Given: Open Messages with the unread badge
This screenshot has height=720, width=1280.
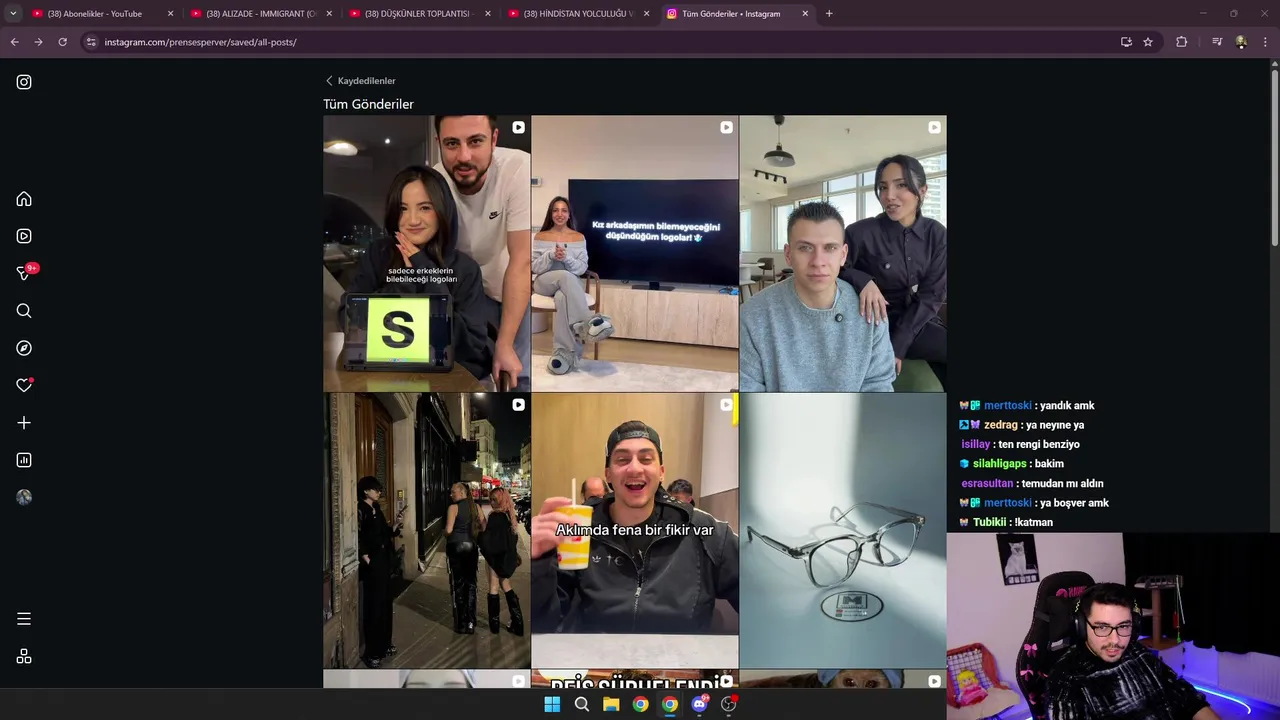Looking at the screenshot, I should pos(25,273).
